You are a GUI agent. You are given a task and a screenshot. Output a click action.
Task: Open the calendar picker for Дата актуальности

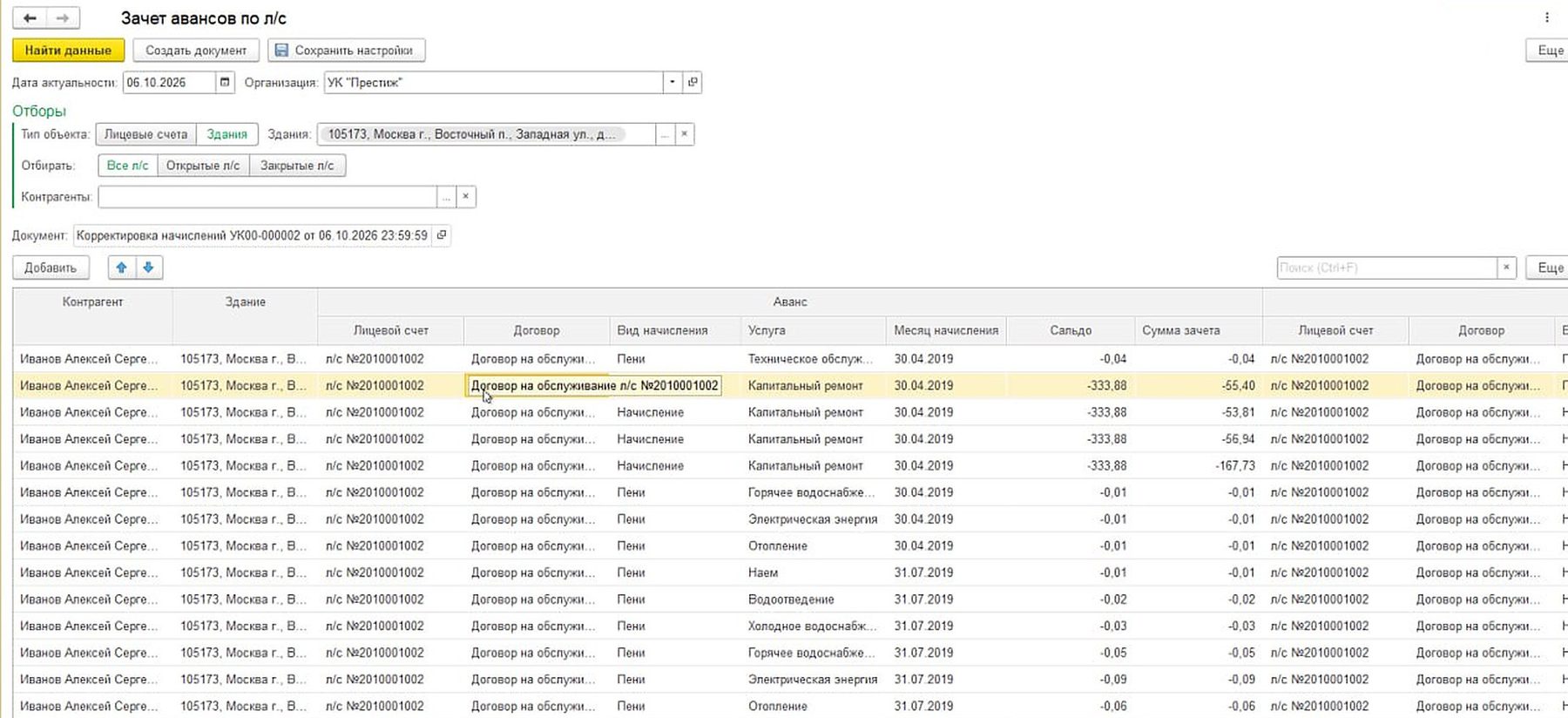[x=225, y=83]
